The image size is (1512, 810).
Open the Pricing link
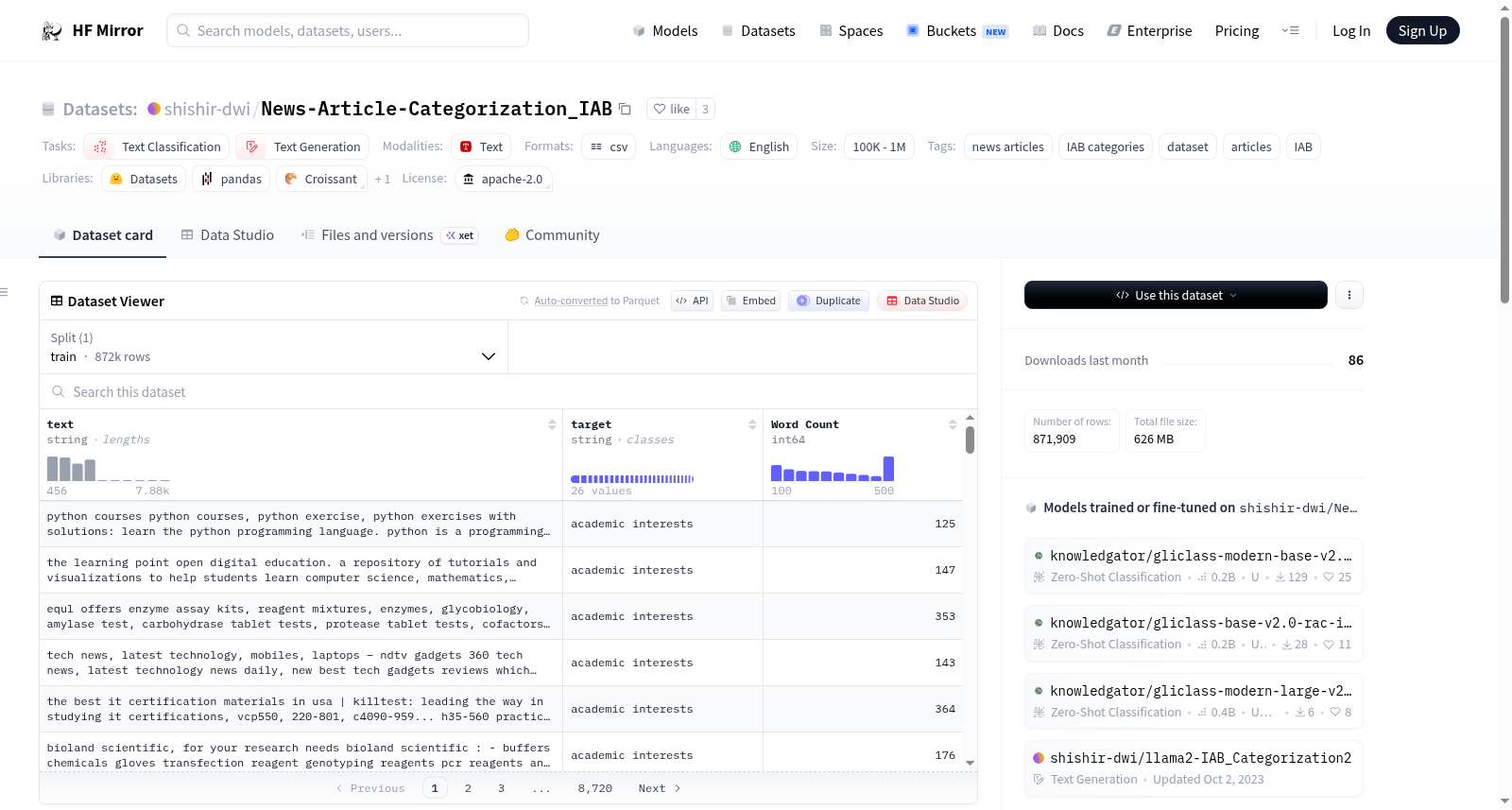click(x=1237, y=30)
